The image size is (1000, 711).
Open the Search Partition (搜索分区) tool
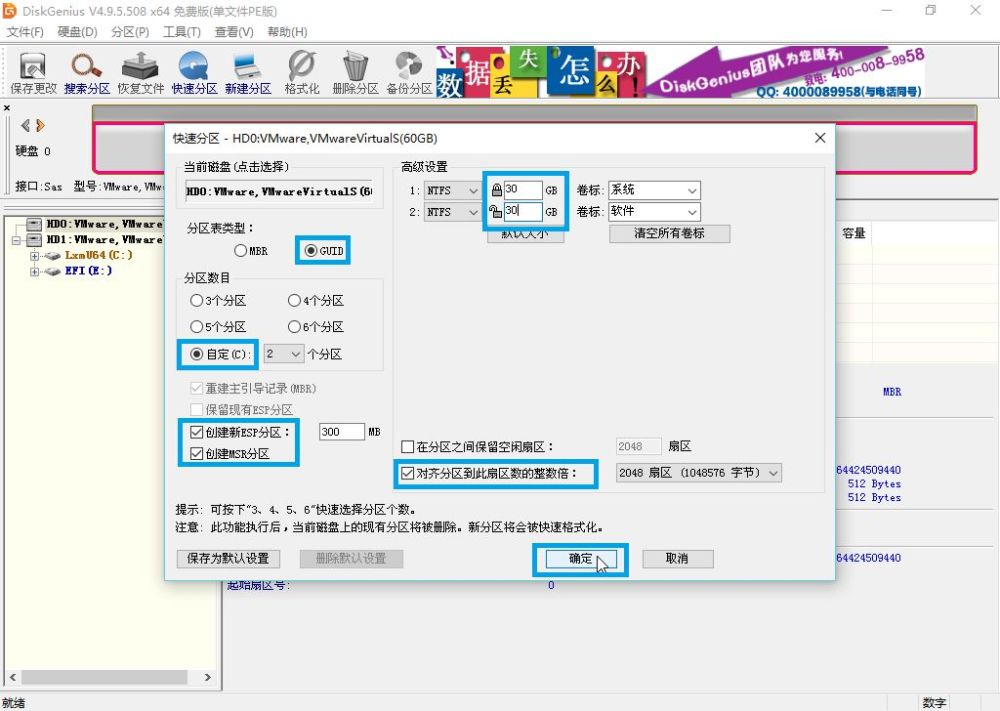pos(87,73)
